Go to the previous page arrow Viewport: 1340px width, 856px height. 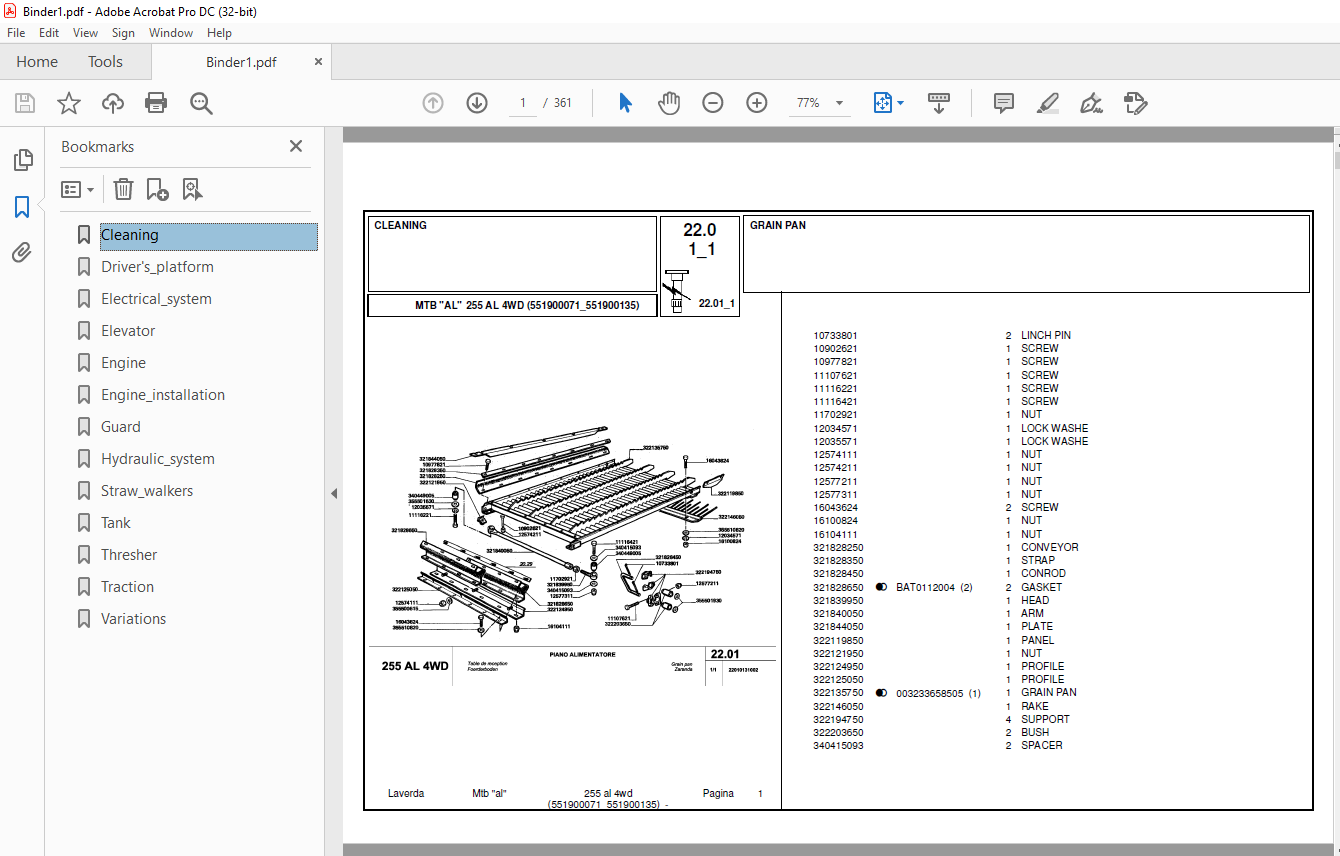[x=433, y=103]
